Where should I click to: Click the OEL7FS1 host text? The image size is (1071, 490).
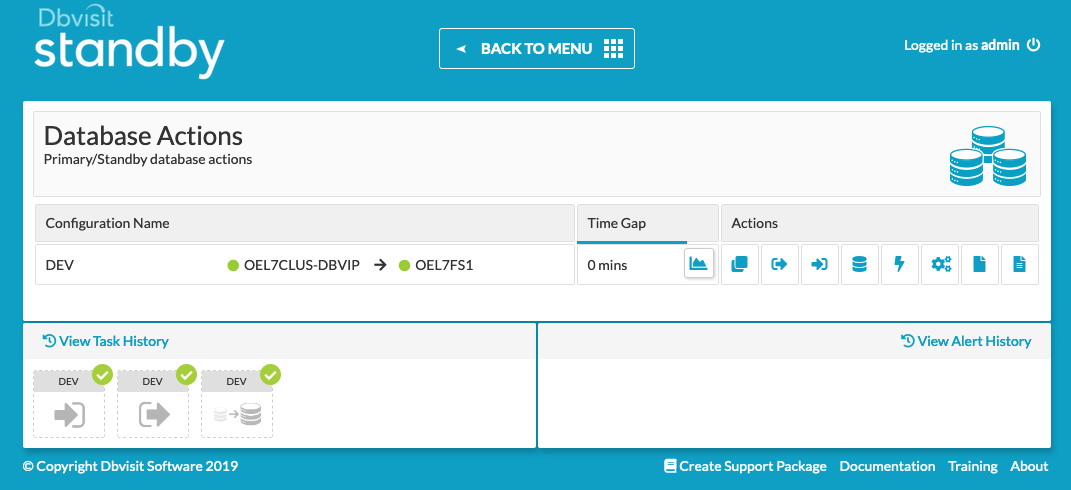[x=444, y=265]
